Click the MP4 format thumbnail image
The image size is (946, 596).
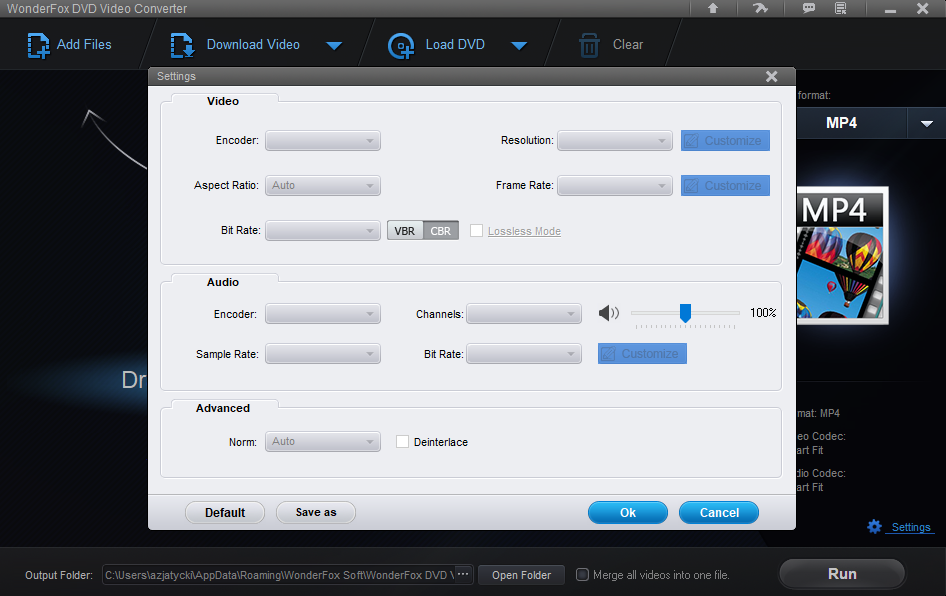(x=842, y=255)
